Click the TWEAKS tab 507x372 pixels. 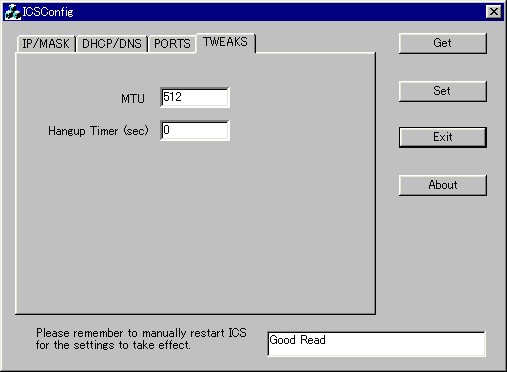click(x=226, y=42)
